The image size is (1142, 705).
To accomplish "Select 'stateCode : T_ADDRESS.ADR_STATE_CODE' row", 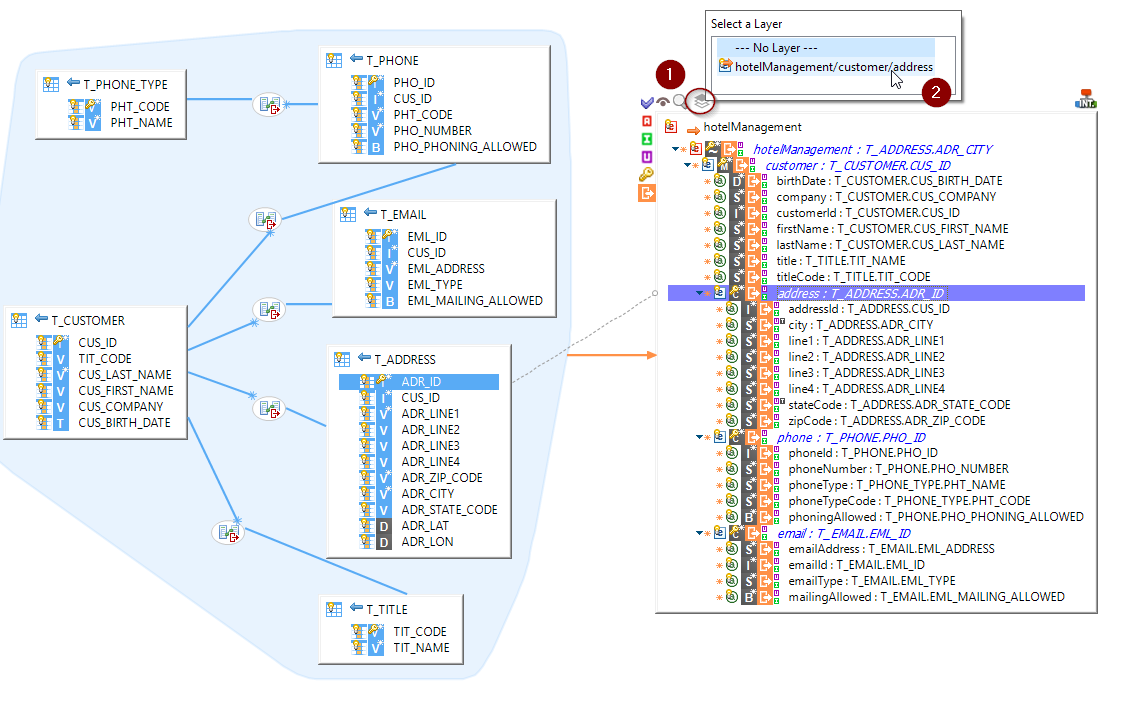I will coord(899,405).
